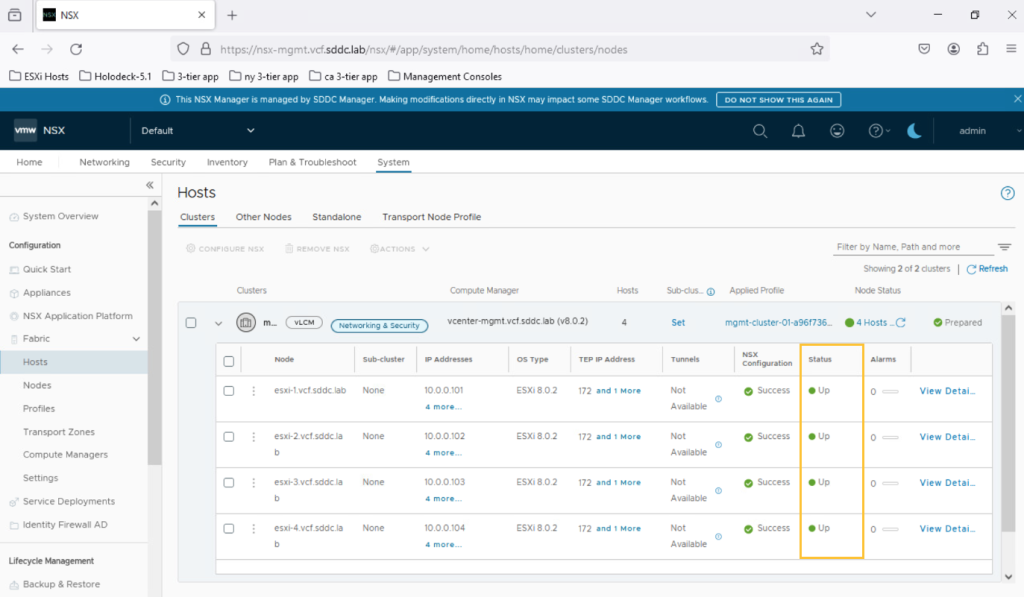
Task: Open row actions menu for esxi-3 host
Action: click(253, 483)
